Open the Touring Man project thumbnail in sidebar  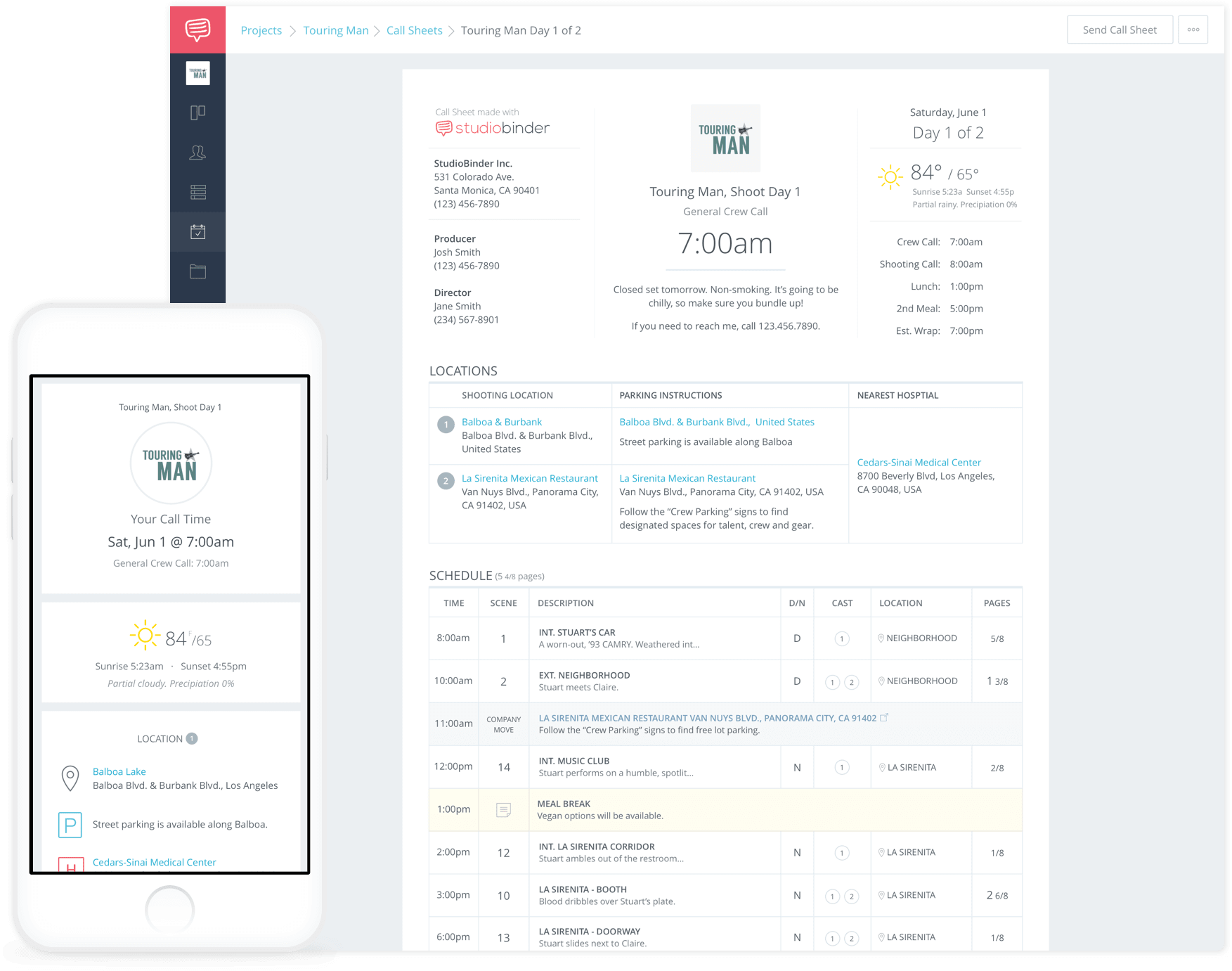click(197, 73)
